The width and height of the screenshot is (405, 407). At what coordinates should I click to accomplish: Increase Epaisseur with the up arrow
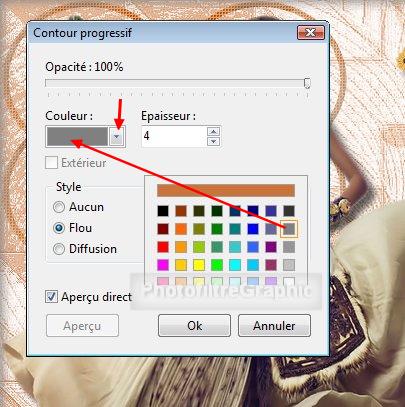213,131
